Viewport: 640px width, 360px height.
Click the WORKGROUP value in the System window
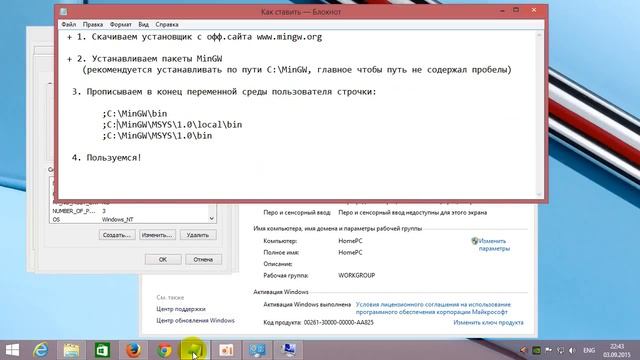356,276
